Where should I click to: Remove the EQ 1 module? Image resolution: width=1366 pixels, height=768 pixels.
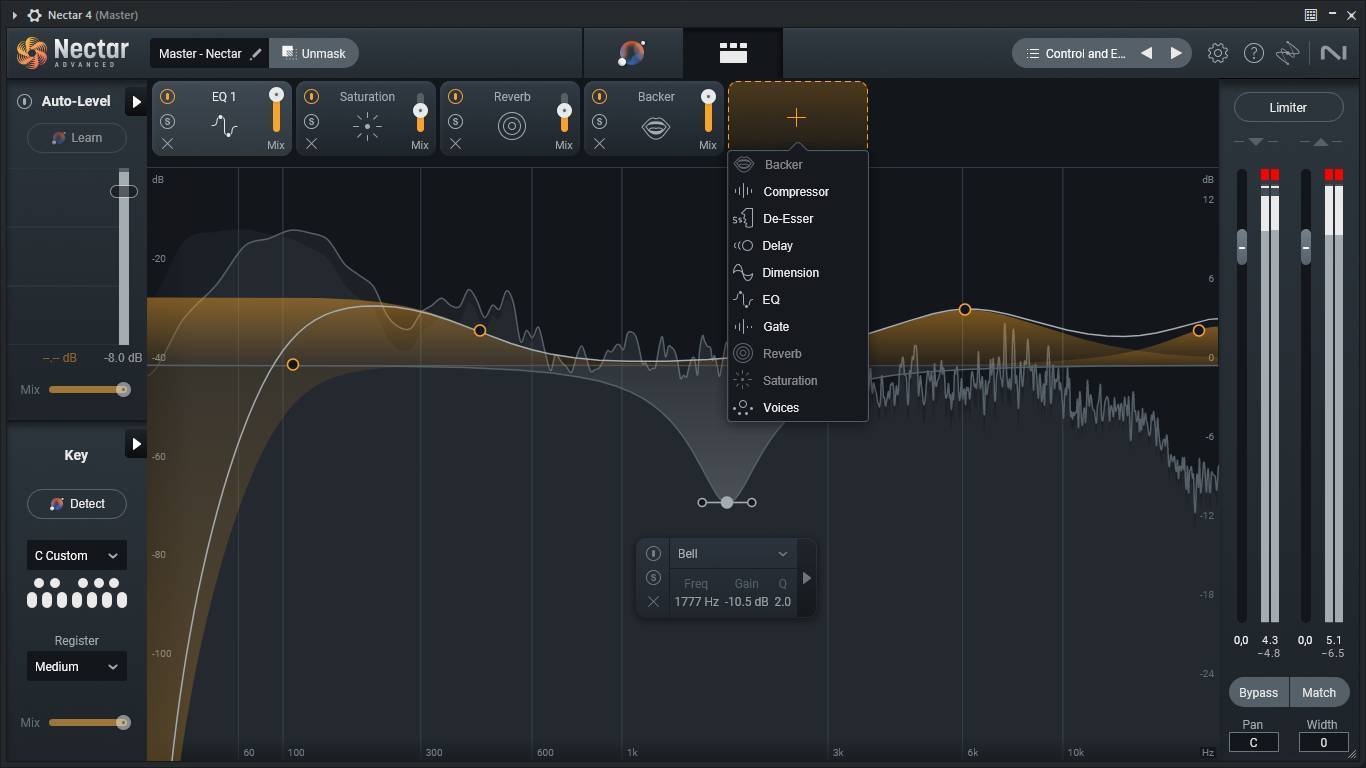tap(167, 144)
